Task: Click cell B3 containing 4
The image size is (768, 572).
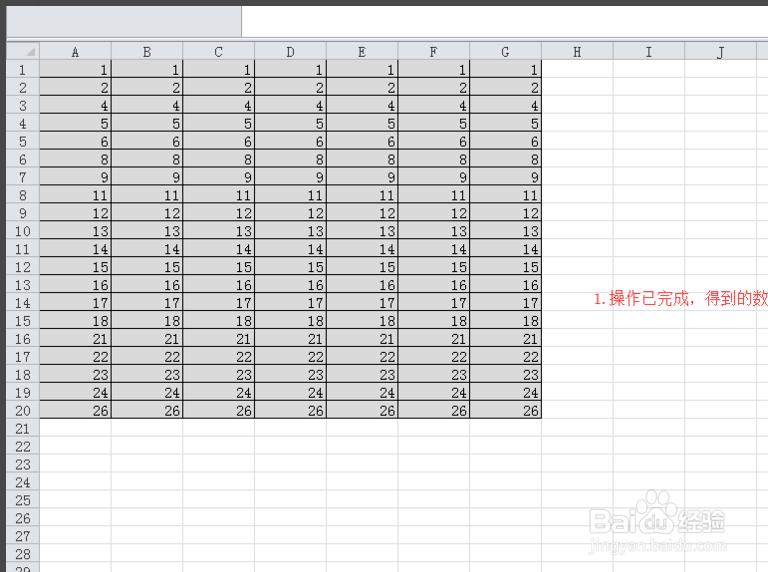Action: 147,105
